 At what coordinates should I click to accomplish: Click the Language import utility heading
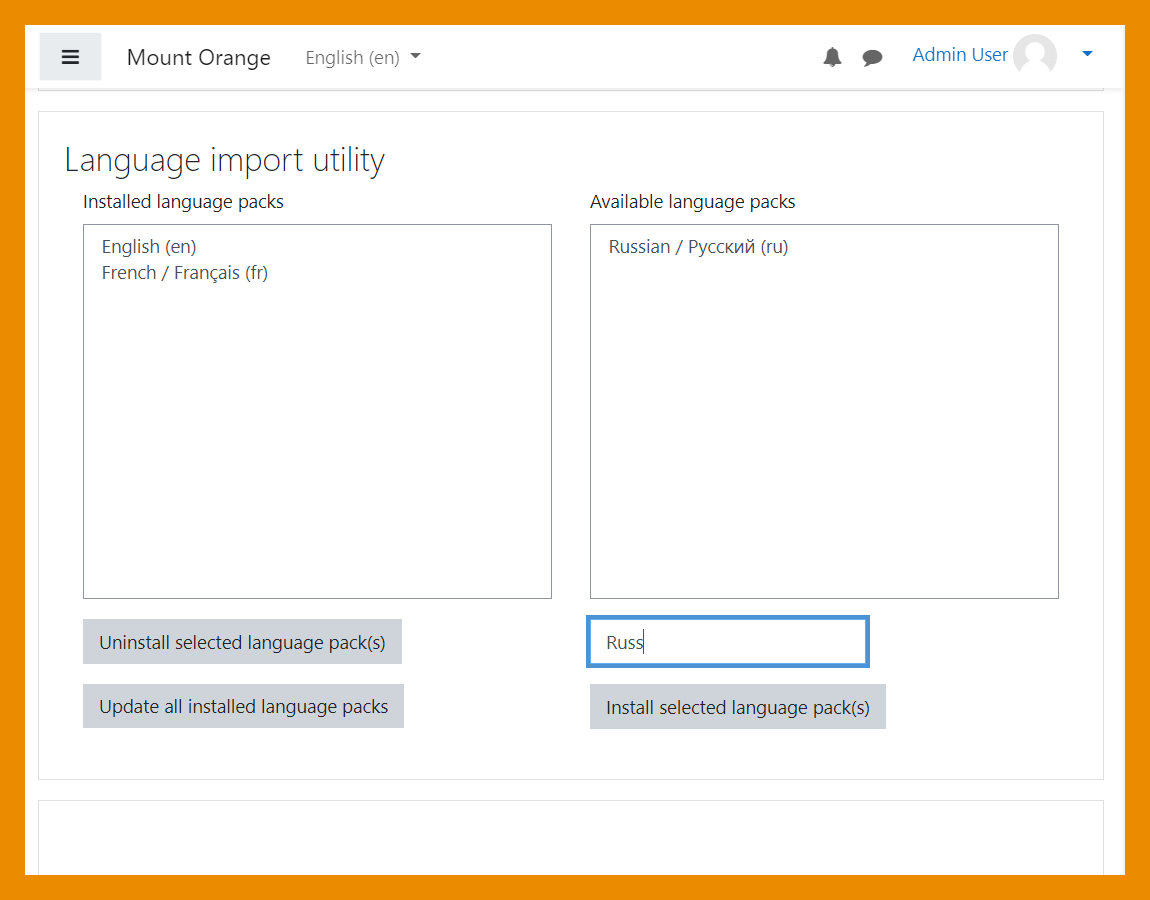click(x=224, y=160)
